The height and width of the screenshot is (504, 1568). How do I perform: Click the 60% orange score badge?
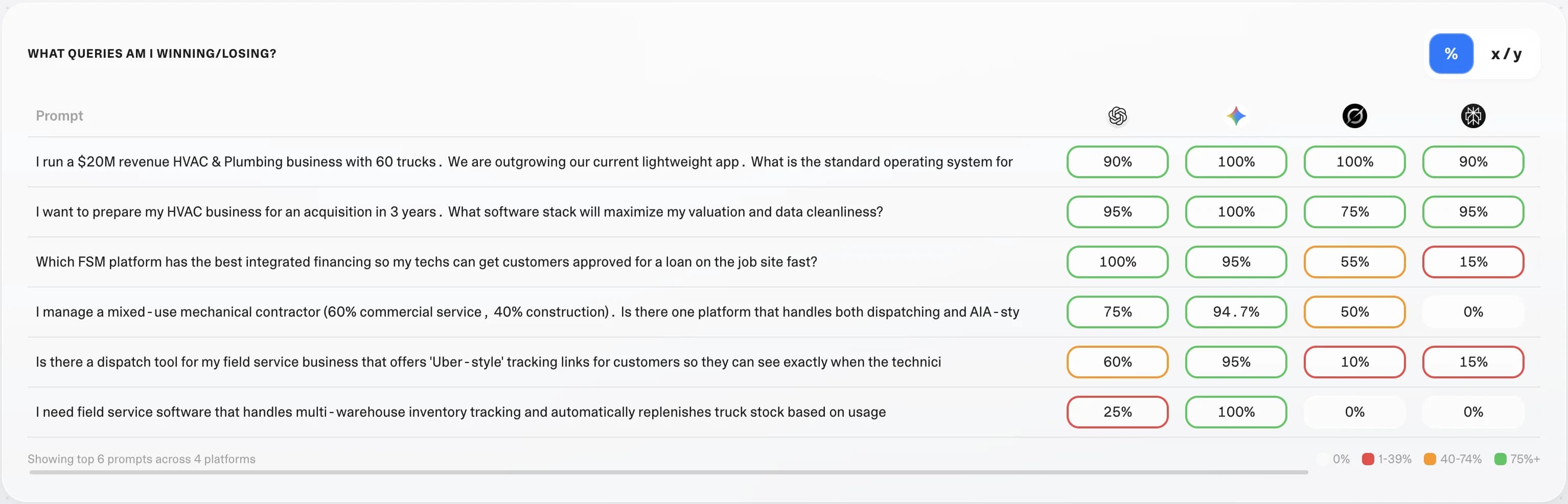pos(1117,363)
